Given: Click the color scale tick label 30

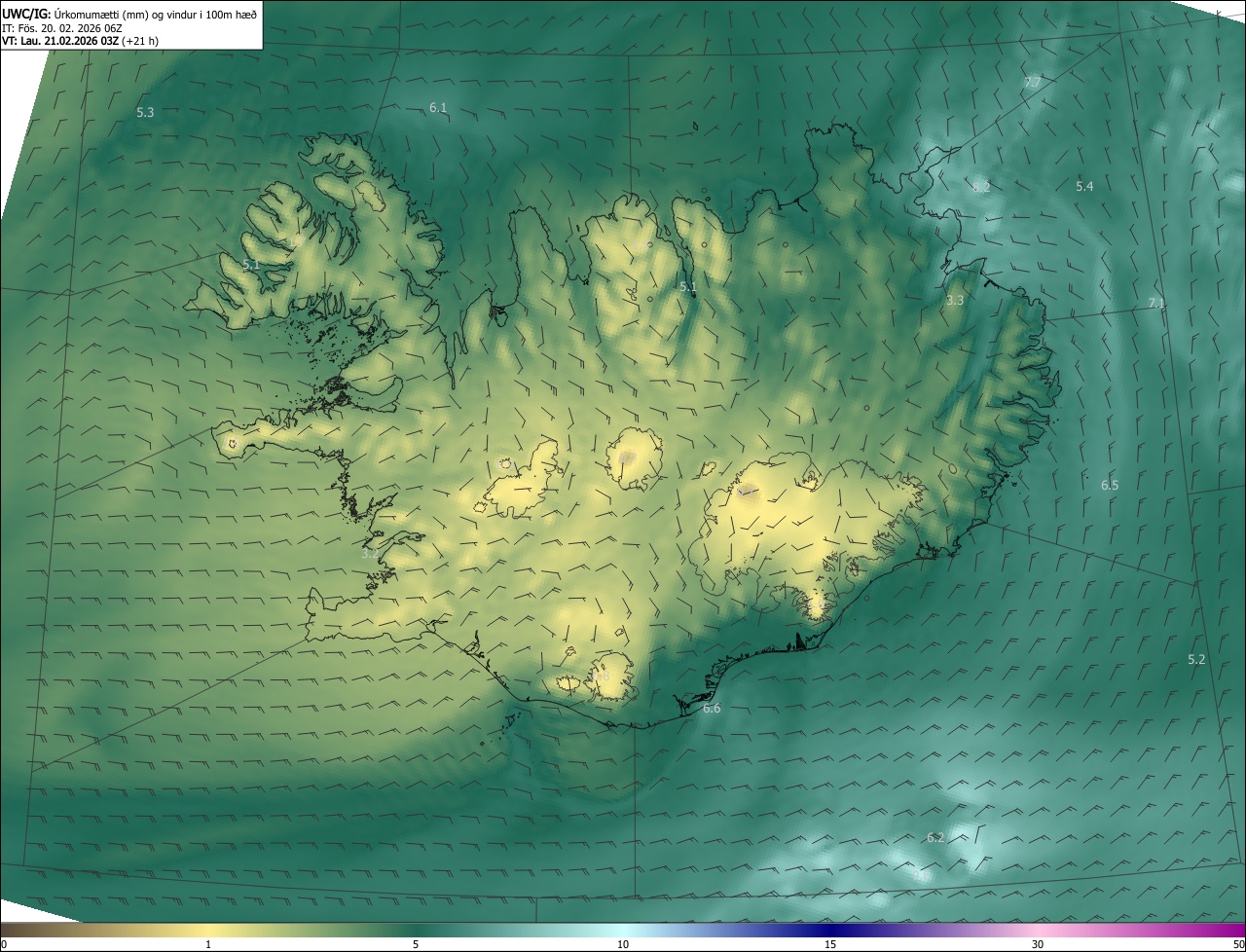Looking at the screenshot, I should (1038, 944).
